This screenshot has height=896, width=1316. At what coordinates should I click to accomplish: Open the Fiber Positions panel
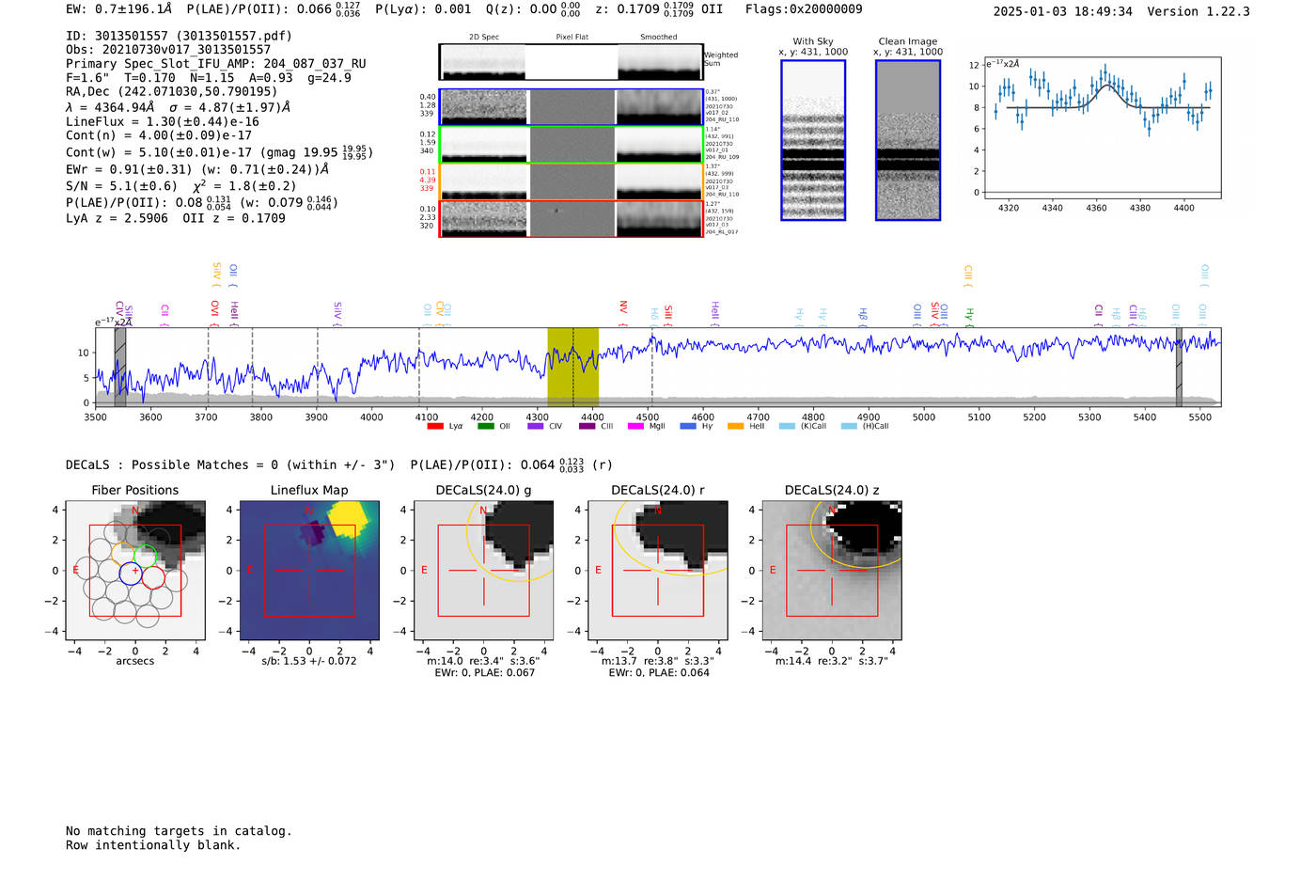tap(135, 570)
